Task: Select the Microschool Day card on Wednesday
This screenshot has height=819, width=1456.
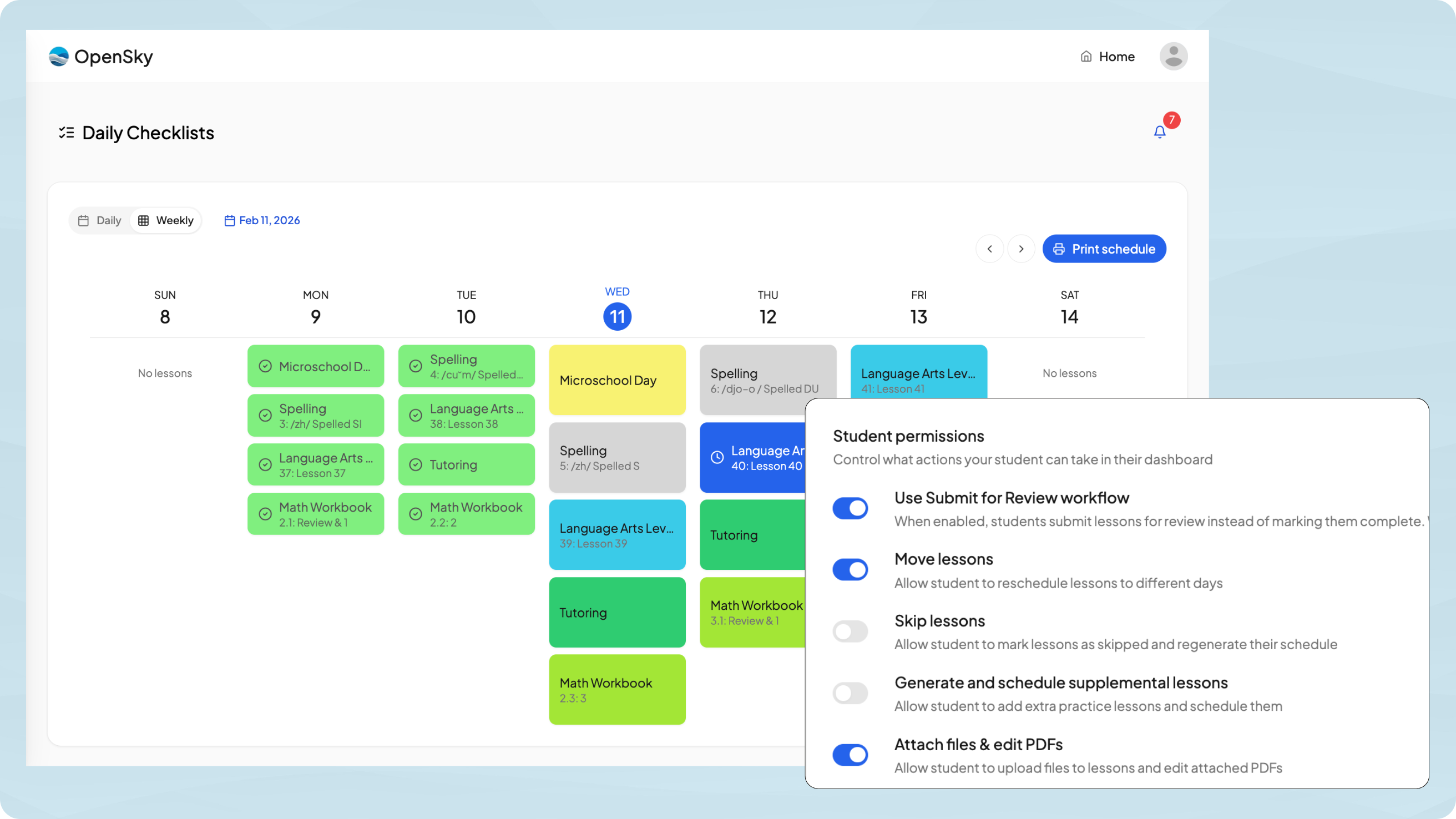Action: (x=616, y=381)
